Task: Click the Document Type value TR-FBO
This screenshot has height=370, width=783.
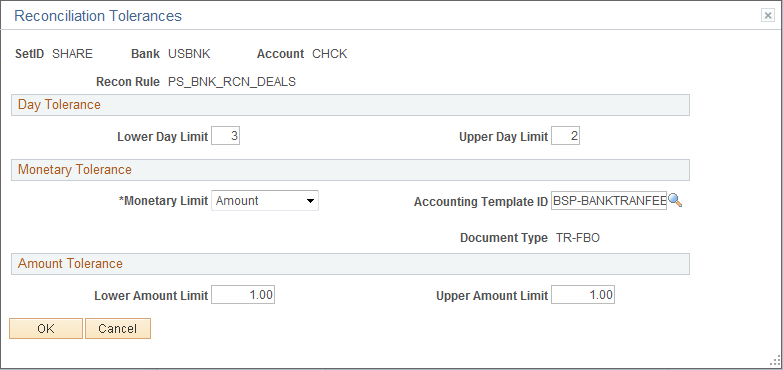Action: pyautogui.click(x=578, y=238)
